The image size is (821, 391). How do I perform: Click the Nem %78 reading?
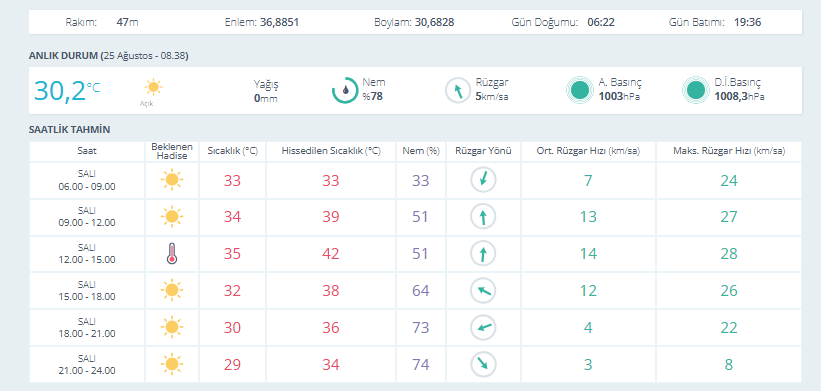pos(374,89)
